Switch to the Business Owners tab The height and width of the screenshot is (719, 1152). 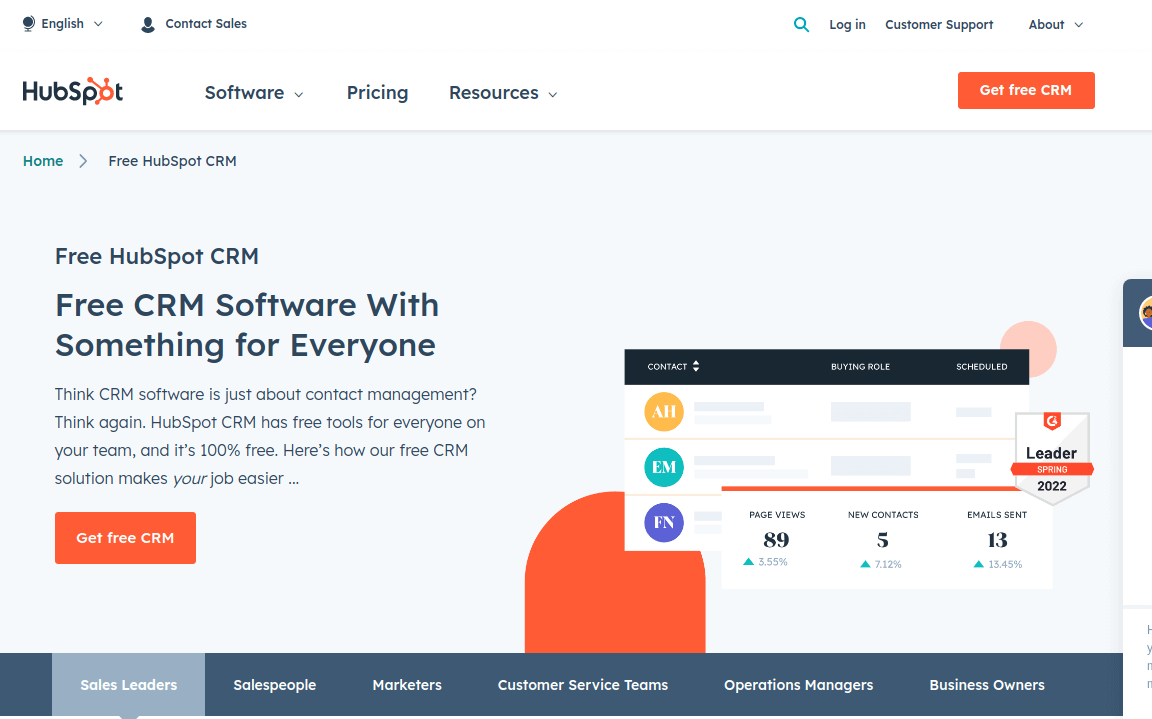pyautogui.click(x=987, y=684)
